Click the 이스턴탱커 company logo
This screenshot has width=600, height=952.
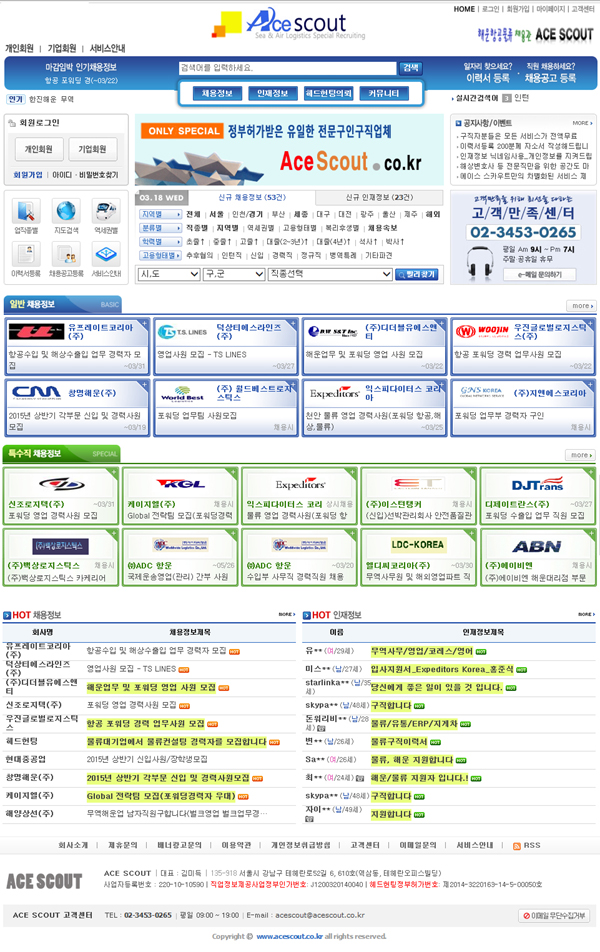418,484
